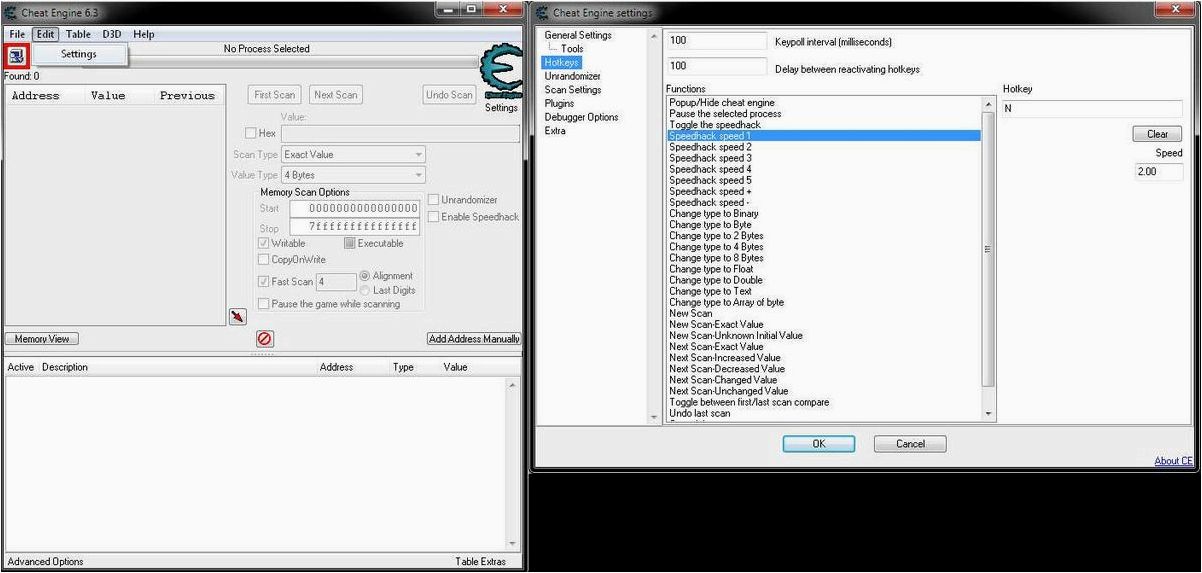Image resolution: width=1202 pixels, height=573 pixels.
Task: Select 'Change type to Float' function
Action: pyautogui.click(x=824, y=269)
